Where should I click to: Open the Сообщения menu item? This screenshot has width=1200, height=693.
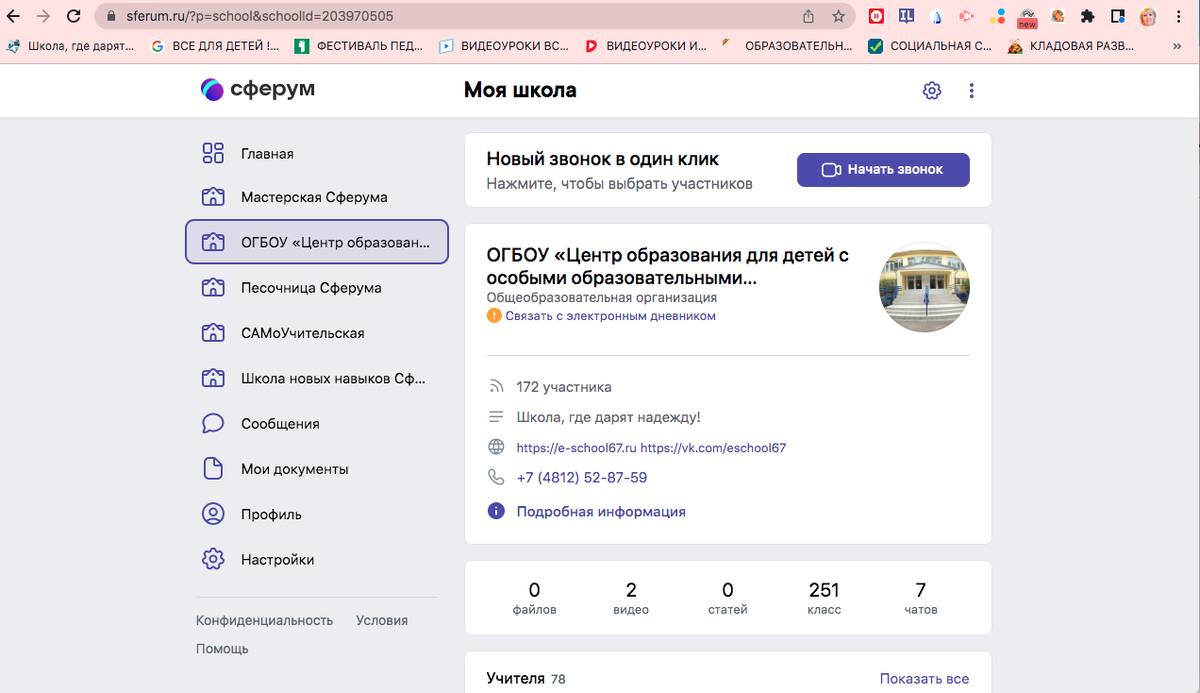pos(317,424)
